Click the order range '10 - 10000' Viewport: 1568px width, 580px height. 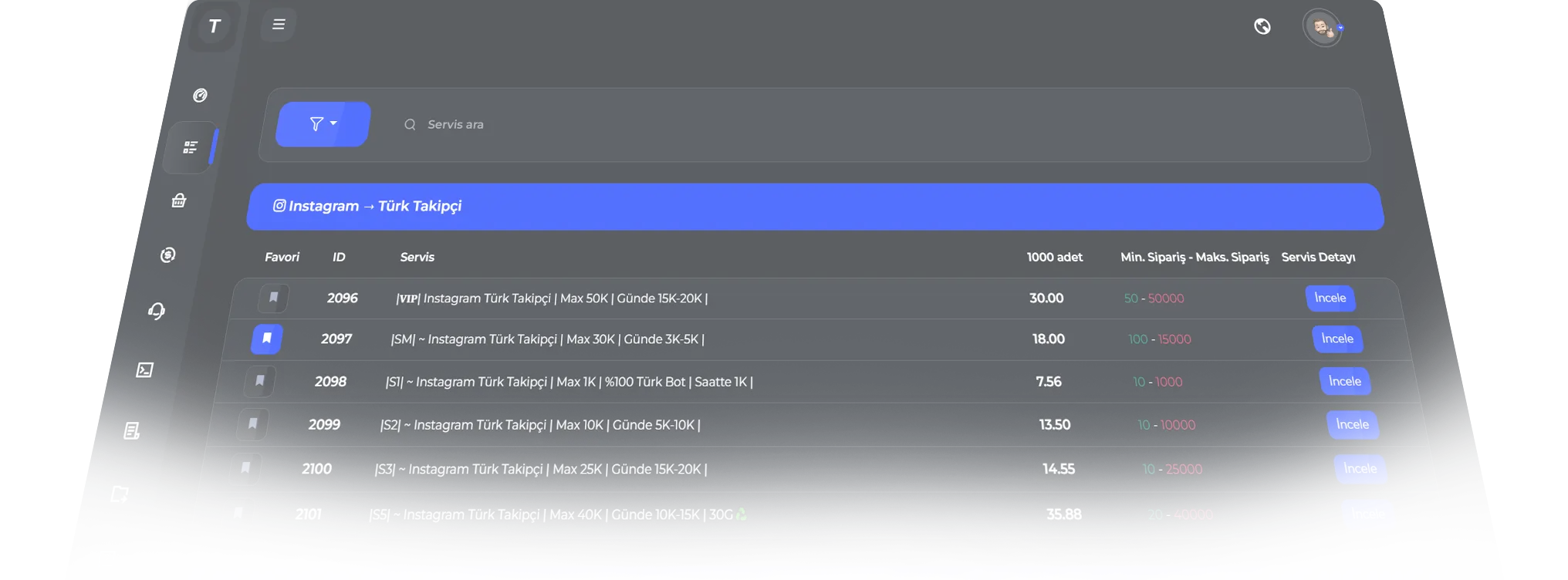1167,425
